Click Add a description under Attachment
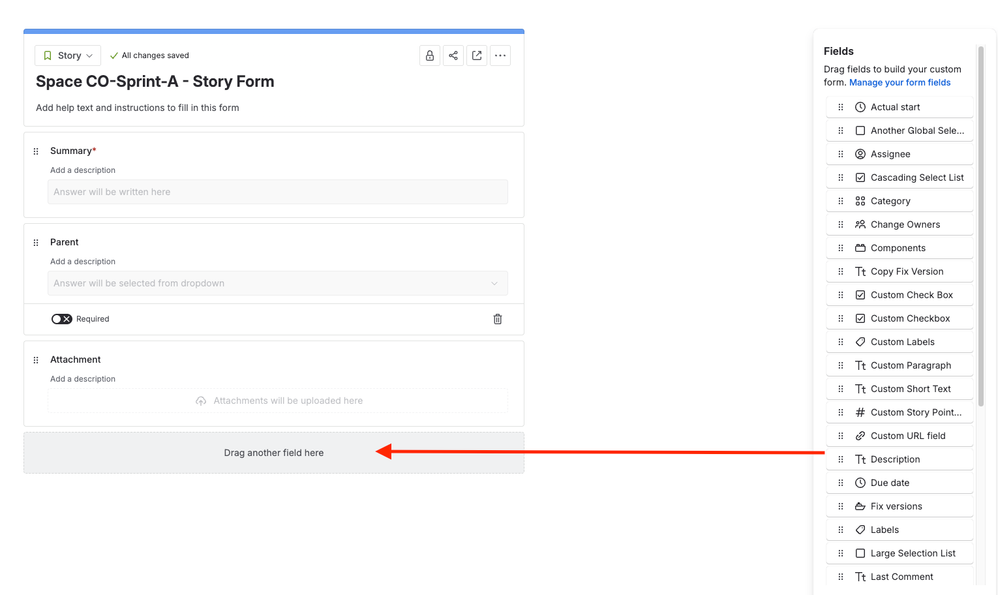This screenshot has width=998, height=595. click(83, 379)
